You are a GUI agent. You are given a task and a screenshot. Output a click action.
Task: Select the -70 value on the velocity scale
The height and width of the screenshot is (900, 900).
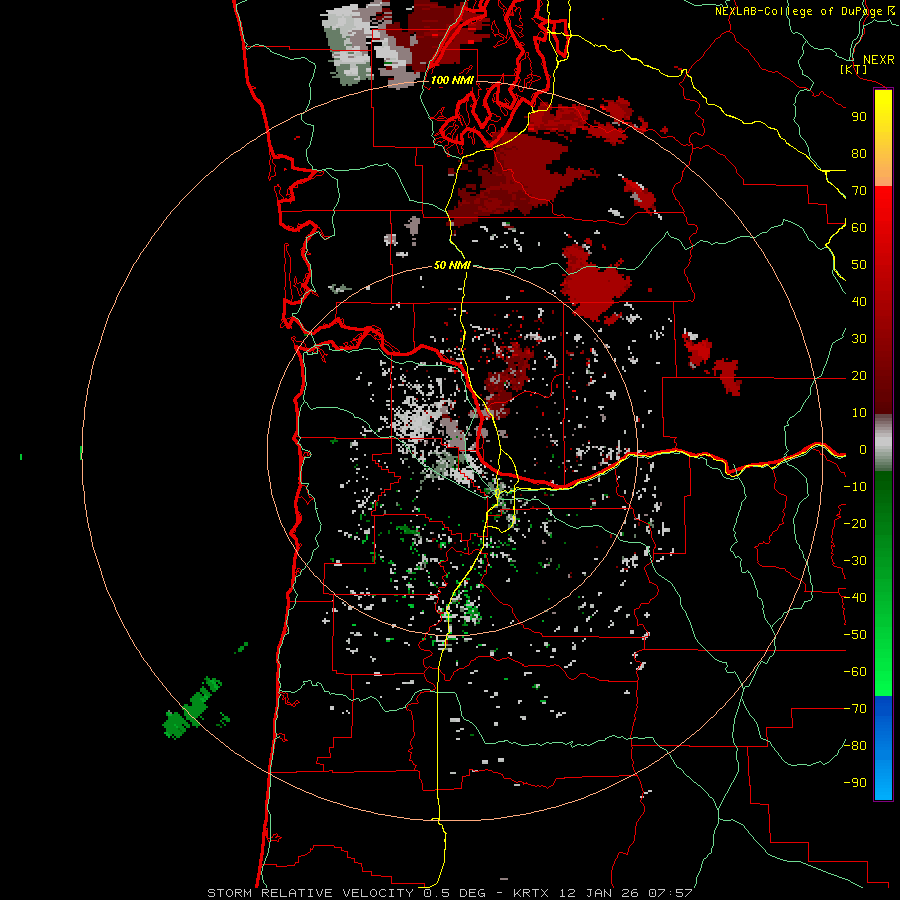tap(855, 709)
